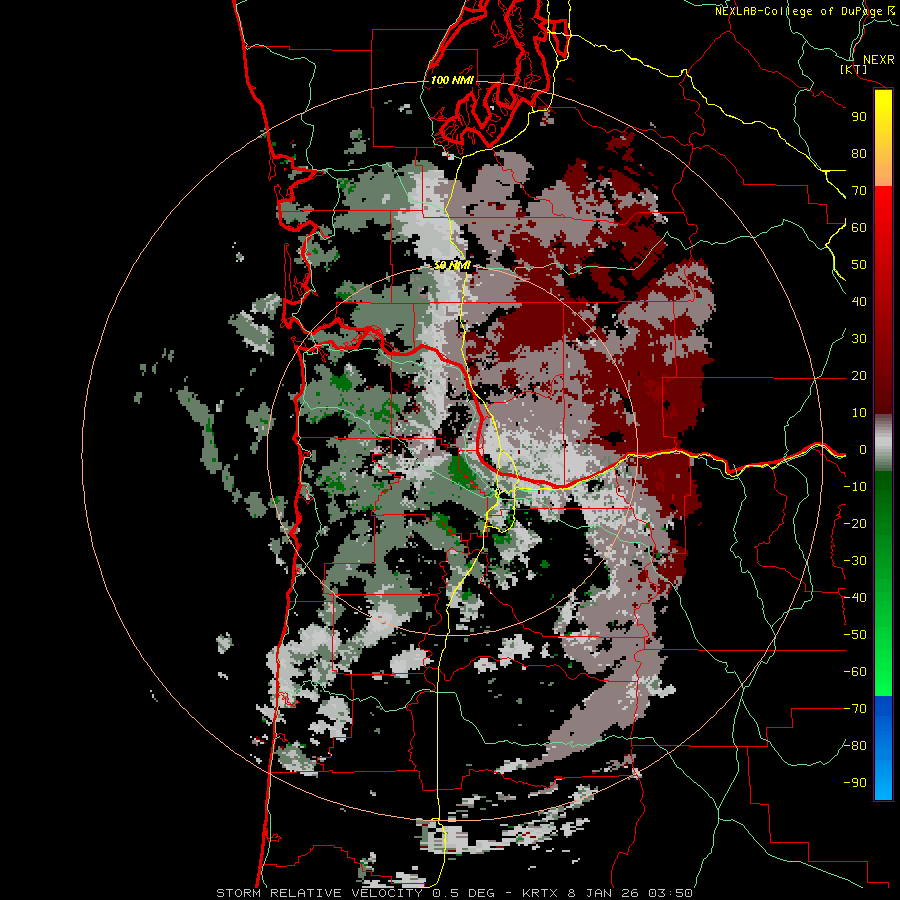Click the gray zero-velocity color bar segment
The height and width of the screenshot is (900, 900).
(883, 443)
